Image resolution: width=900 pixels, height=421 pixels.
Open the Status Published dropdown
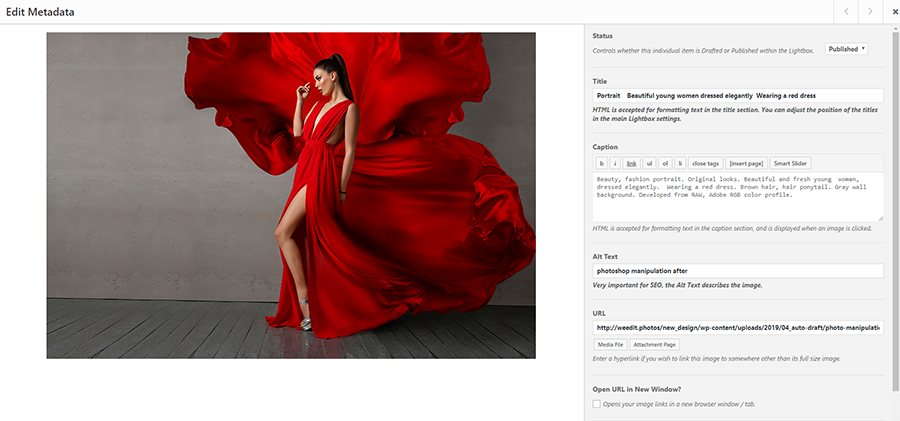847,49
